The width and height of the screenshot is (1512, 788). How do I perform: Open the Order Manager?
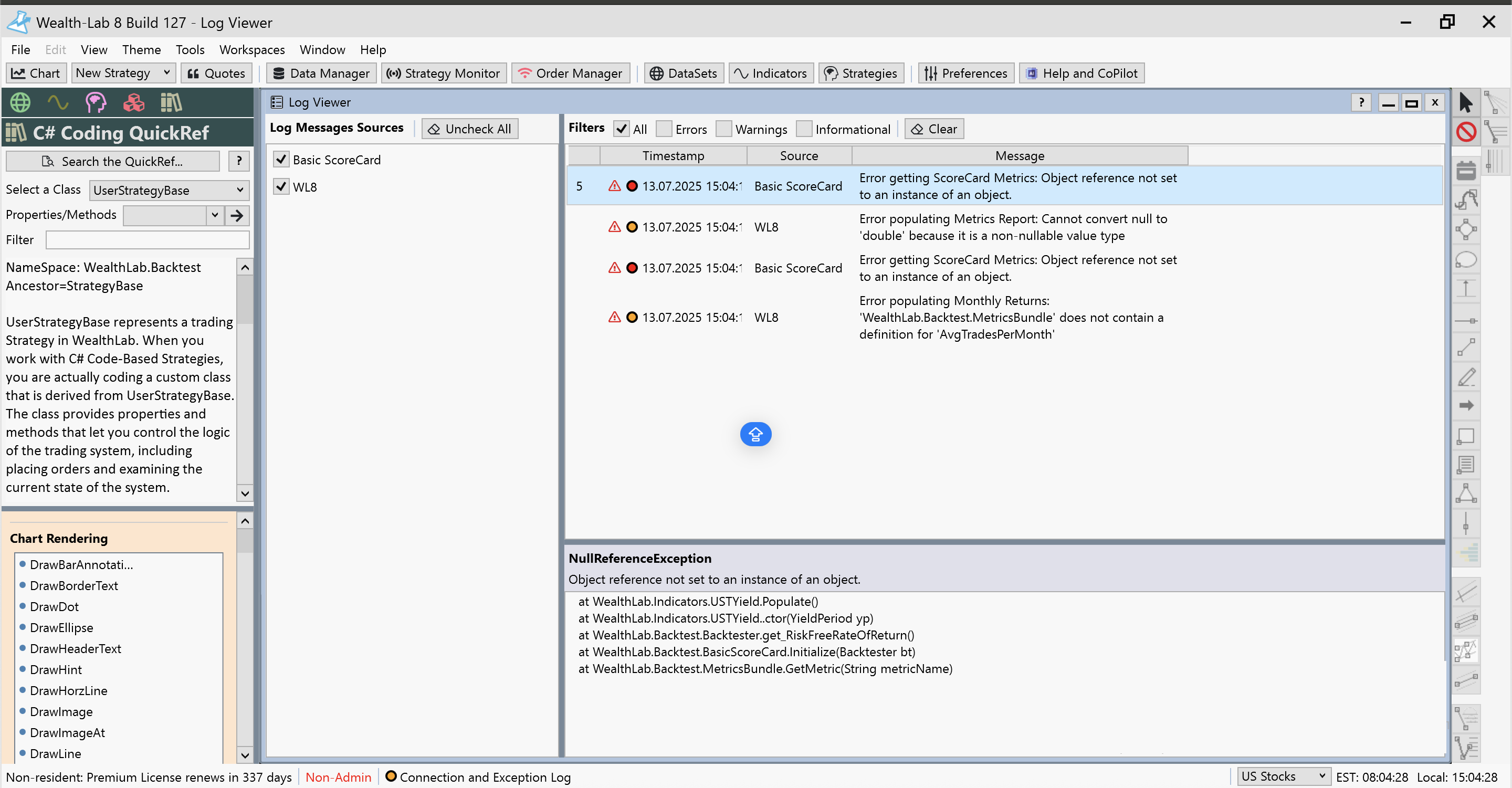coord(570,73)
